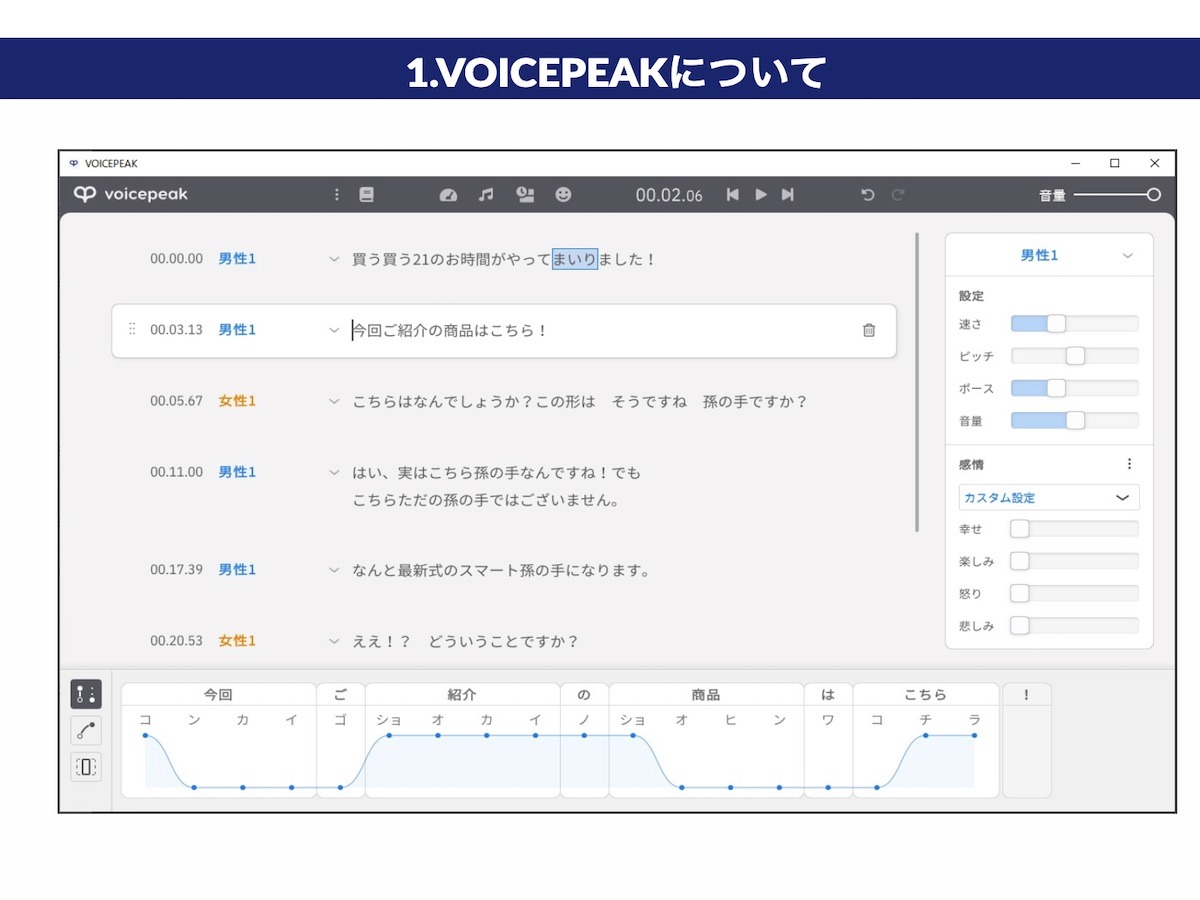Screen dimensions: 1200x900
Task: Open the three-dot menu in the top toolbar
Action: coord(337,195)
